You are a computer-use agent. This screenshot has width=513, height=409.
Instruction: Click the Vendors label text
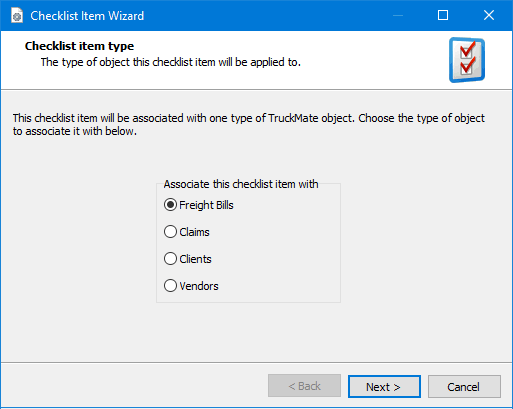tap(199, 286)
